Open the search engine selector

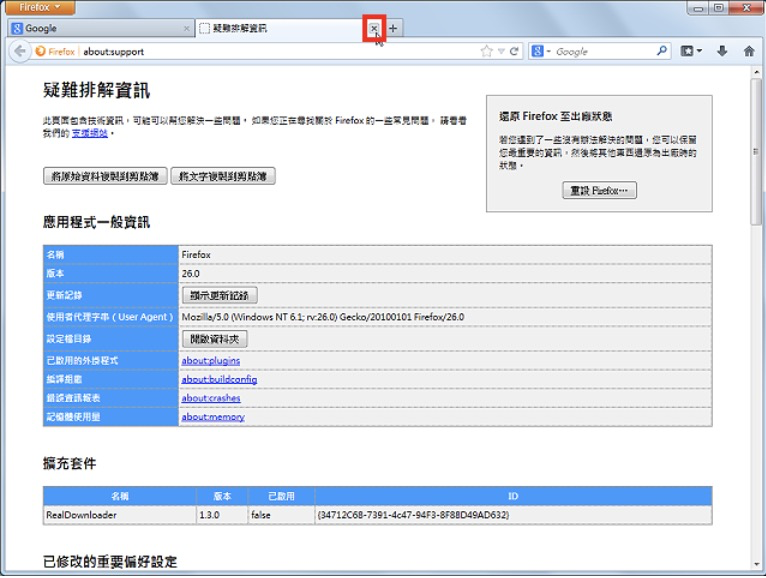coord(541,51)
